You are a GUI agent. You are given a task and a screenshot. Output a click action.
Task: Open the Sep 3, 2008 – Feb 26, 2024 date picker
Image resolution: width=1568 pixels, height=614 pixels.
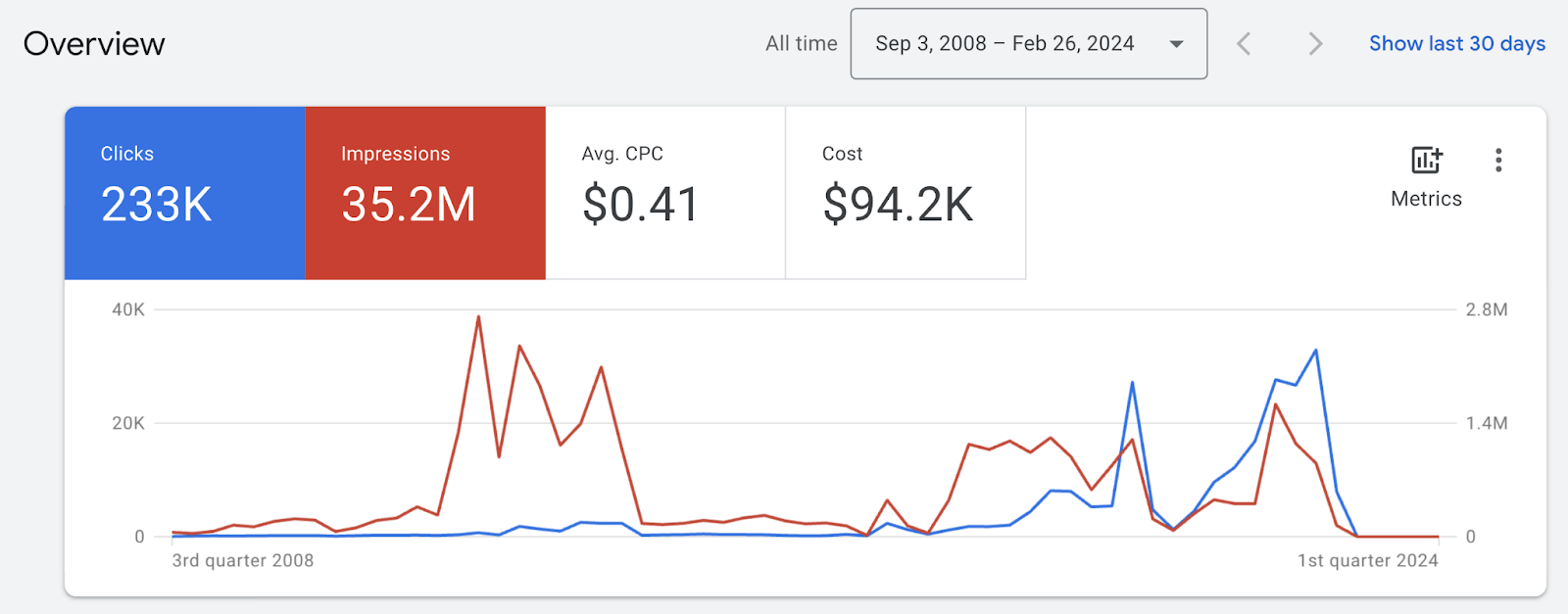[1004, 44]
